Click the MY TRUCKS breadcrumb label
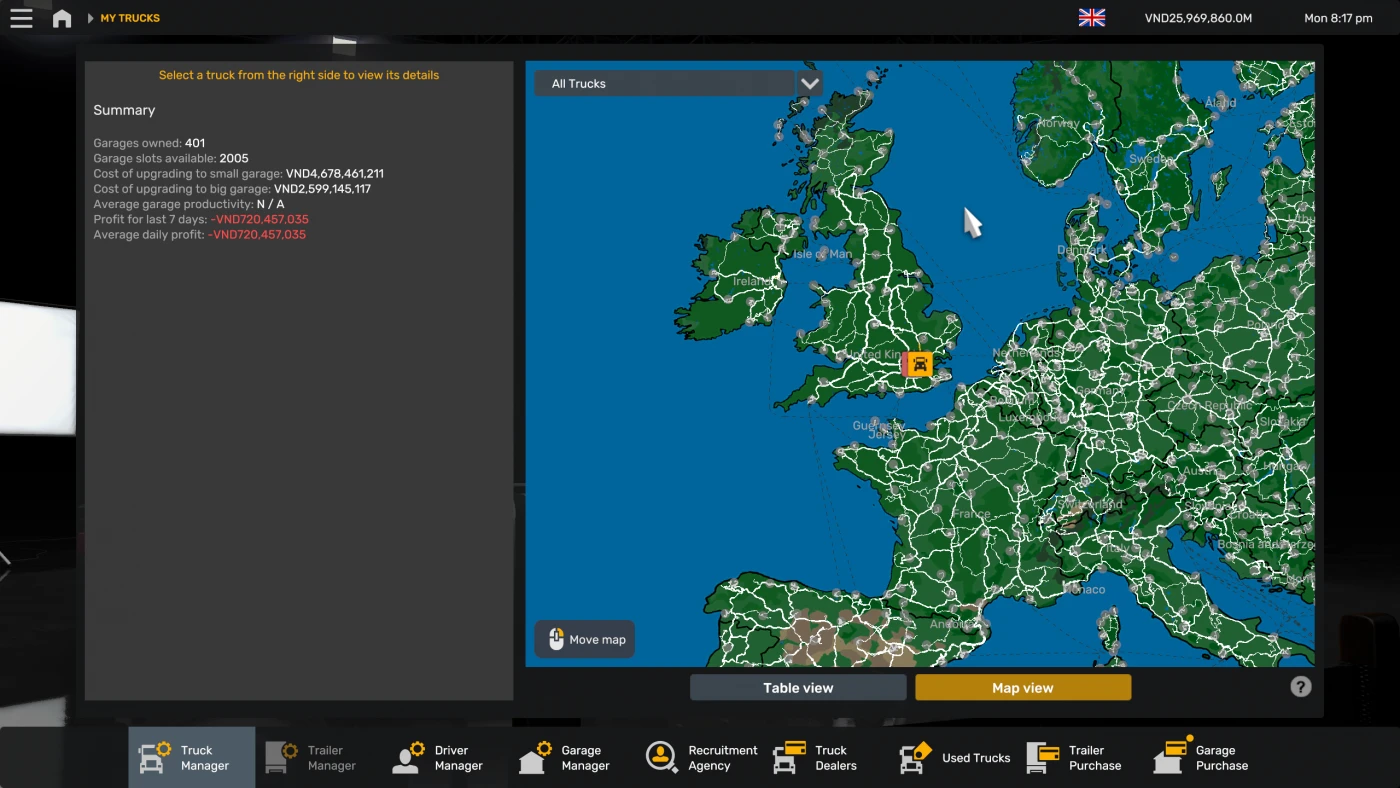Image resolution: width=1400 pixels, height=788 pixels. point(129,17)
